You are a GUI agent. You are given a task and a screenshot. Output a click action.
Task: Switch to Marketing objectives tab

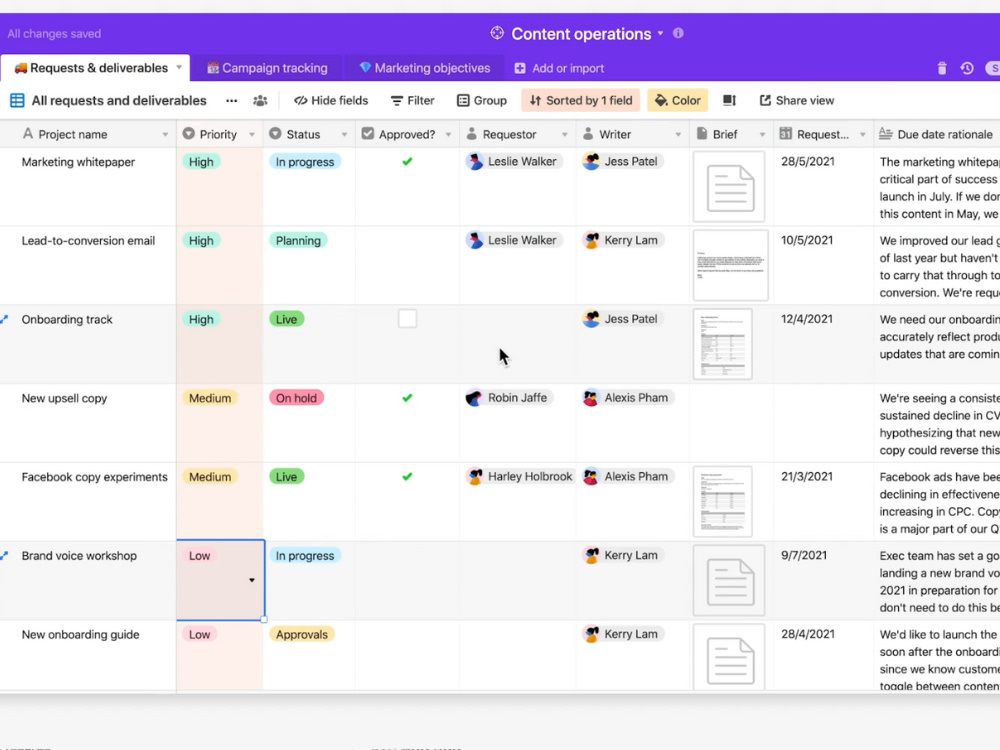pyautogui.click(x=425, y=68)
